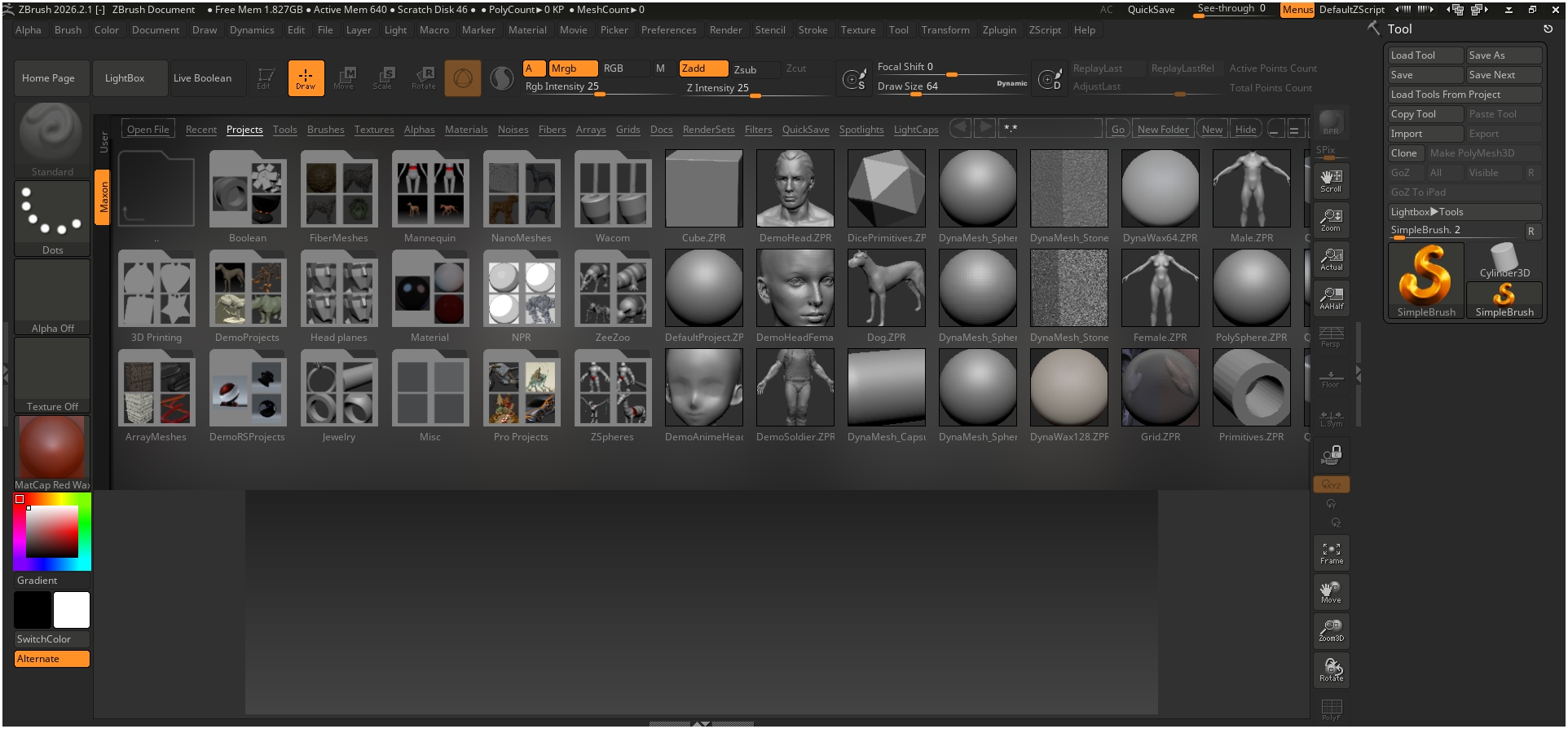The height and width of the screenshot is (729, 1568).
Task: Click the Draw Size slider
Action: pyautogui.click(x=952, y=86)
